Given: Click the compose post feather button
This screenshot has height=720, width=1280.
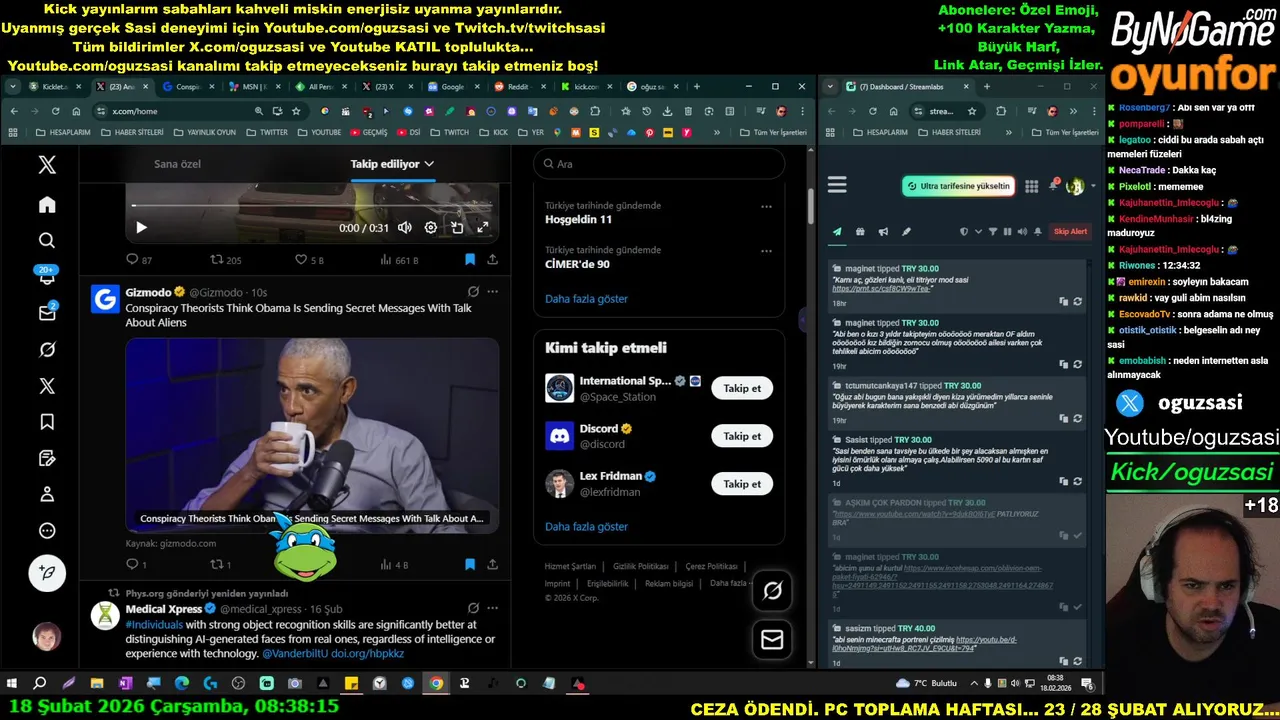Looking at the screenshot, I should point(47,573).
